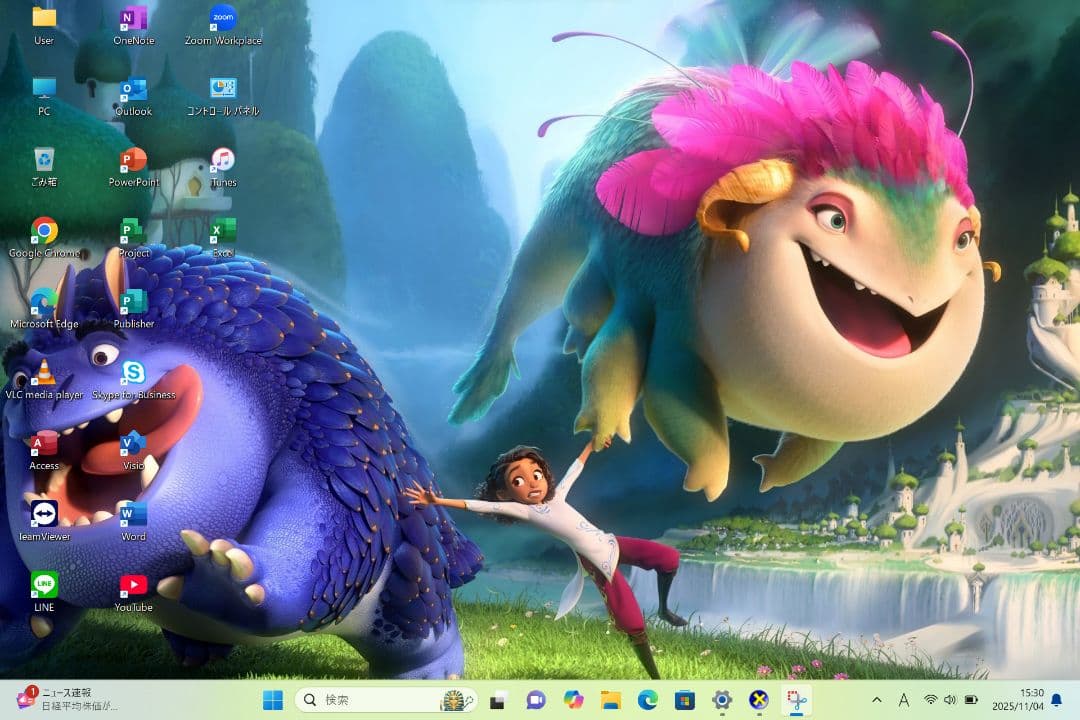Screen dimensions: 1080x720
Task: Select the Skype for Business icon
Action: (x=133, y=374)
